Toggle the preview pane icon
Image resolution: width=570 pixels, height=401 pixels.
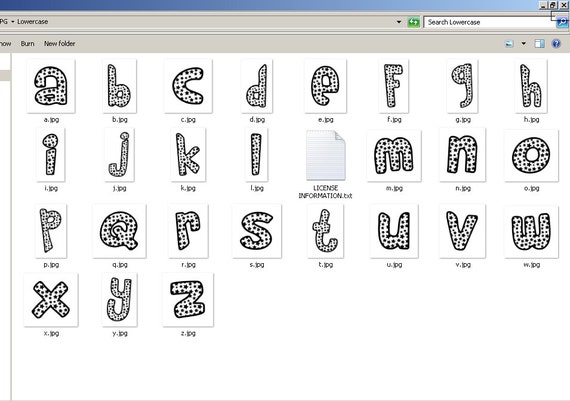[539, 44]
